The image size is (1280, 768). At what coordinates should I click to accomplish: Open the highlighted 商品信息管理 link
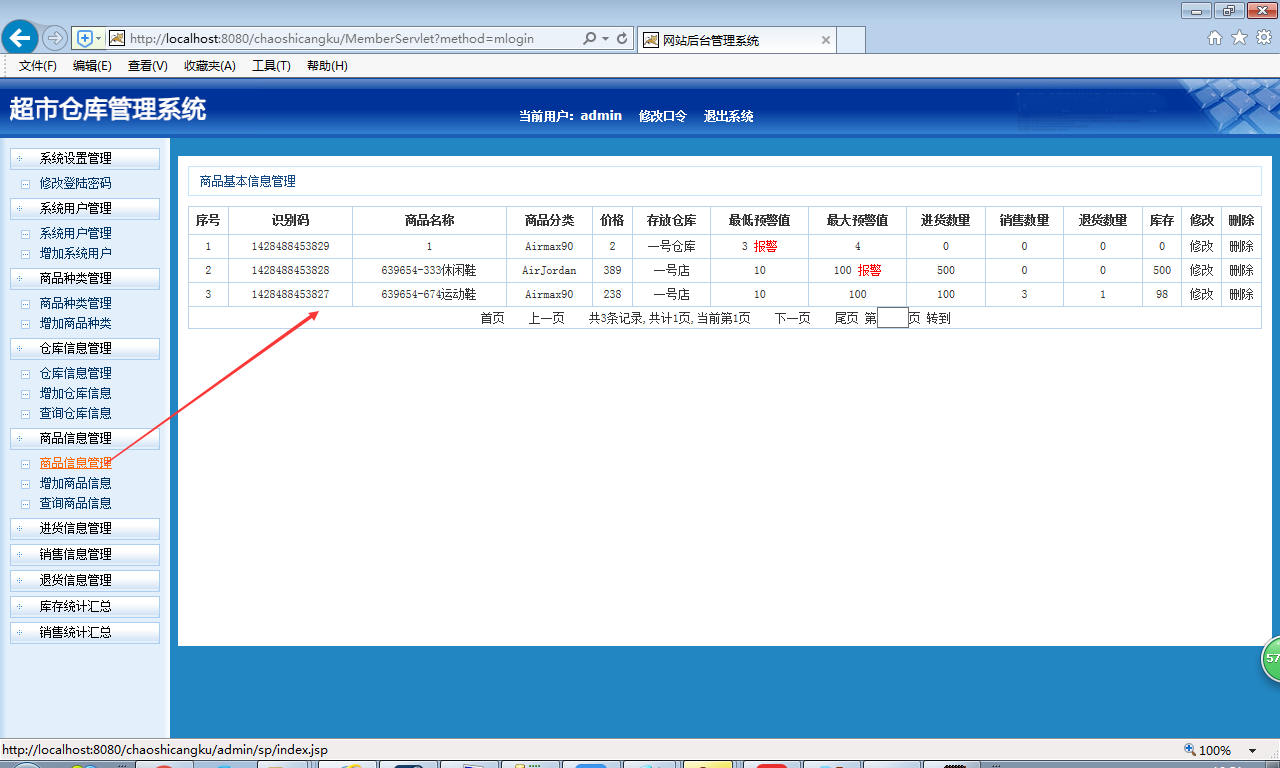click(75, 464)
